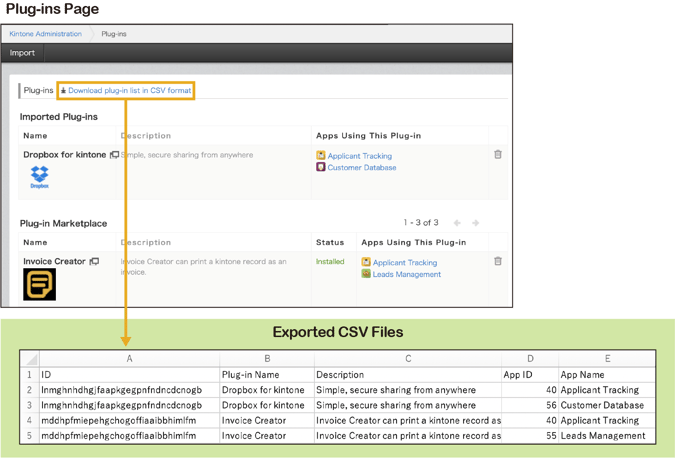Click the '1 - 3 of 3' pagination text
Image resolution: width=675 pixels, height=458 pixels.
(x=421, y=223)
